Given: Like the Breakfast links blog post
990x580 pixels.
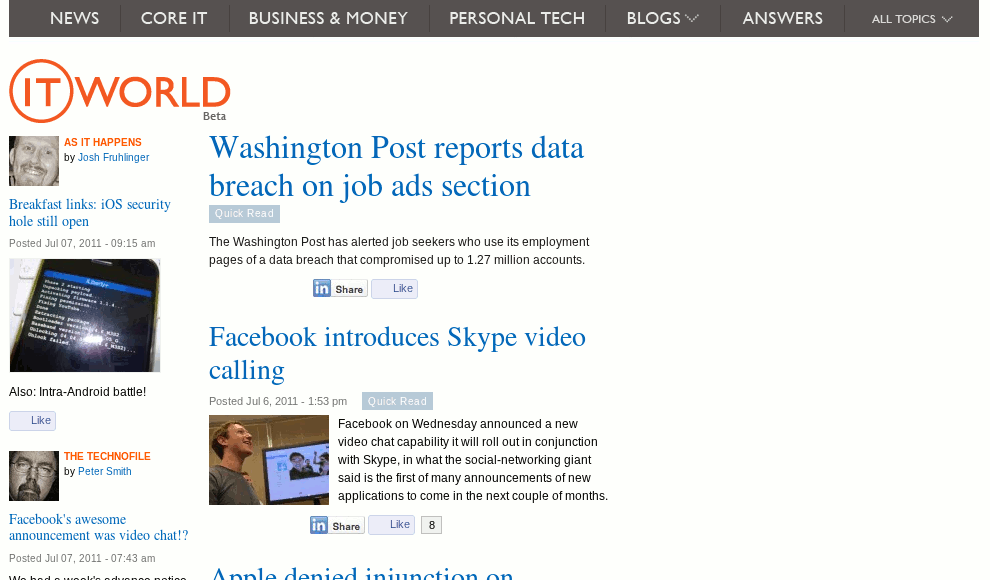Looking at the screenshot, I should coord(32,420).
